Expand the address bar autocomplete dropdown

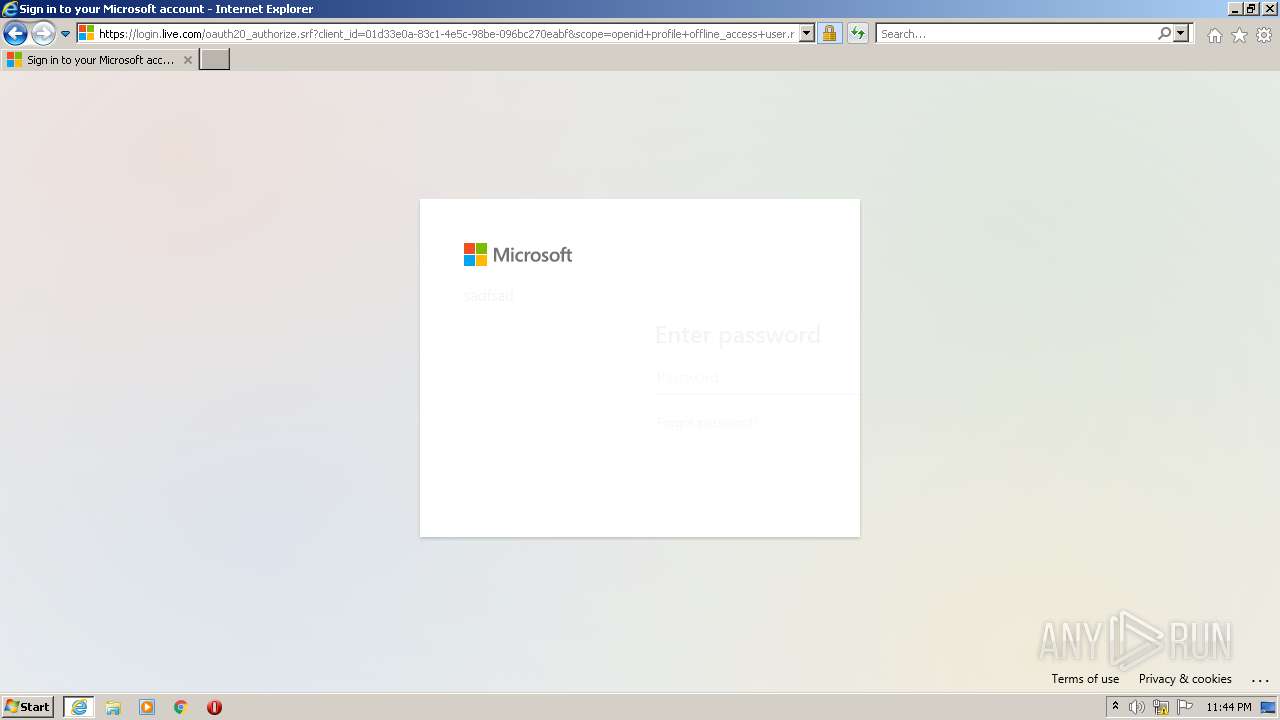(807, 33)
